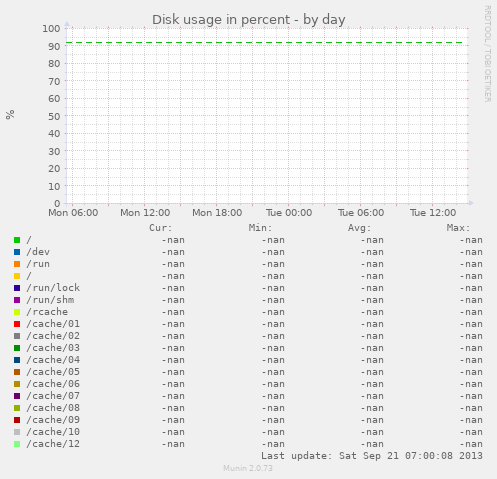The width and height of the screenshot is (497, 479).
Task: Click the Last update timestamp text
Action: coord(372,456)
